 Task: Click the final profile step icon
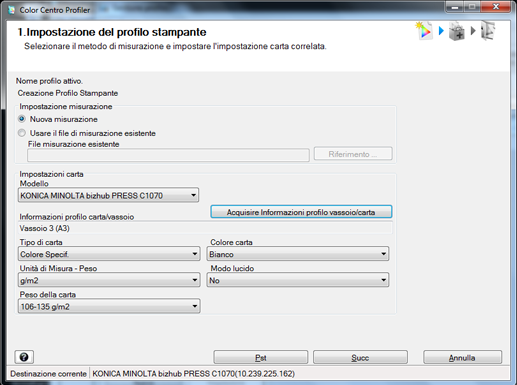[488, 31]
